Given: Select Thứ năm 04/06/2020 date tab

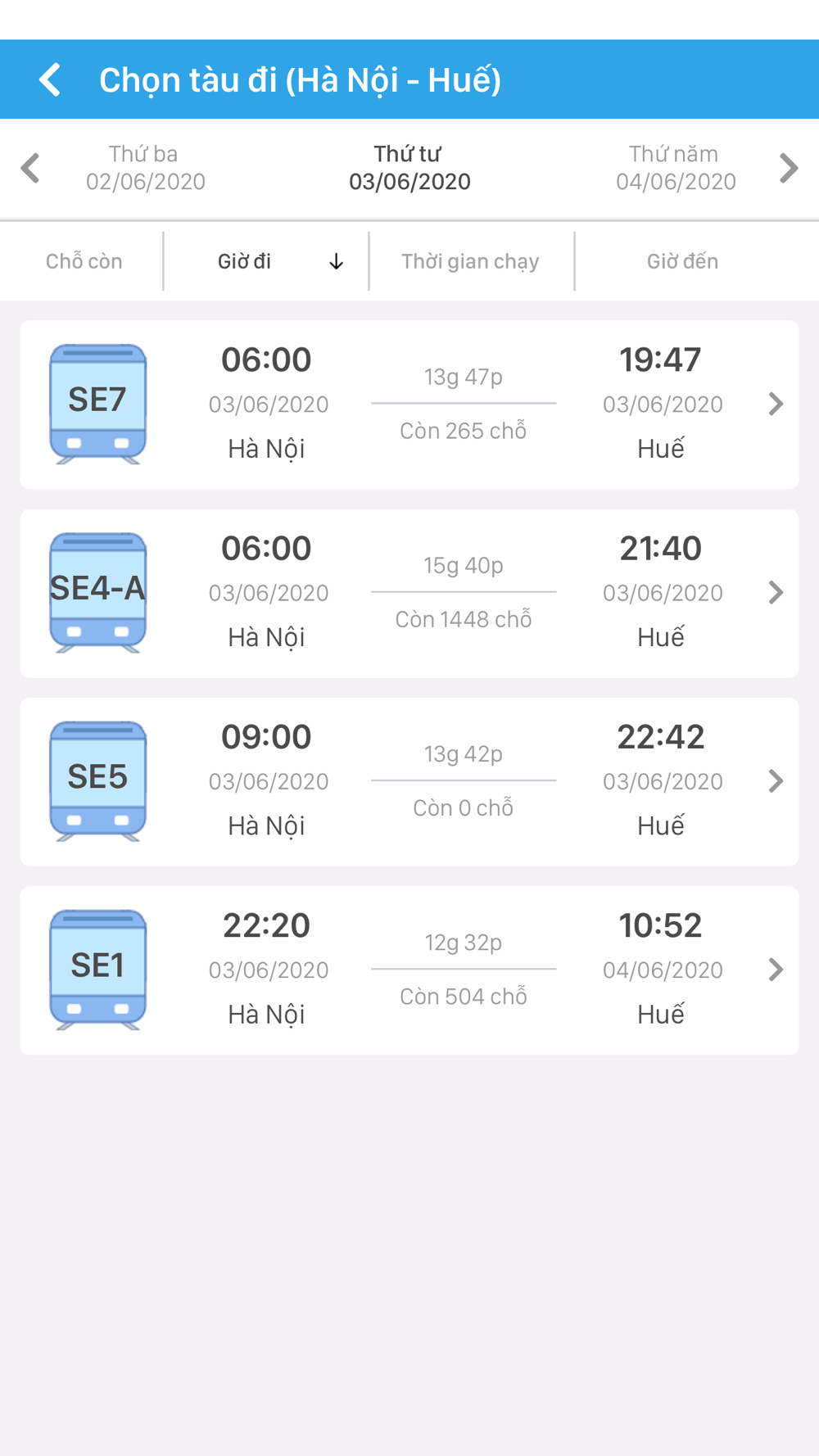Looking at the screenshot, I should coord(676,168).
